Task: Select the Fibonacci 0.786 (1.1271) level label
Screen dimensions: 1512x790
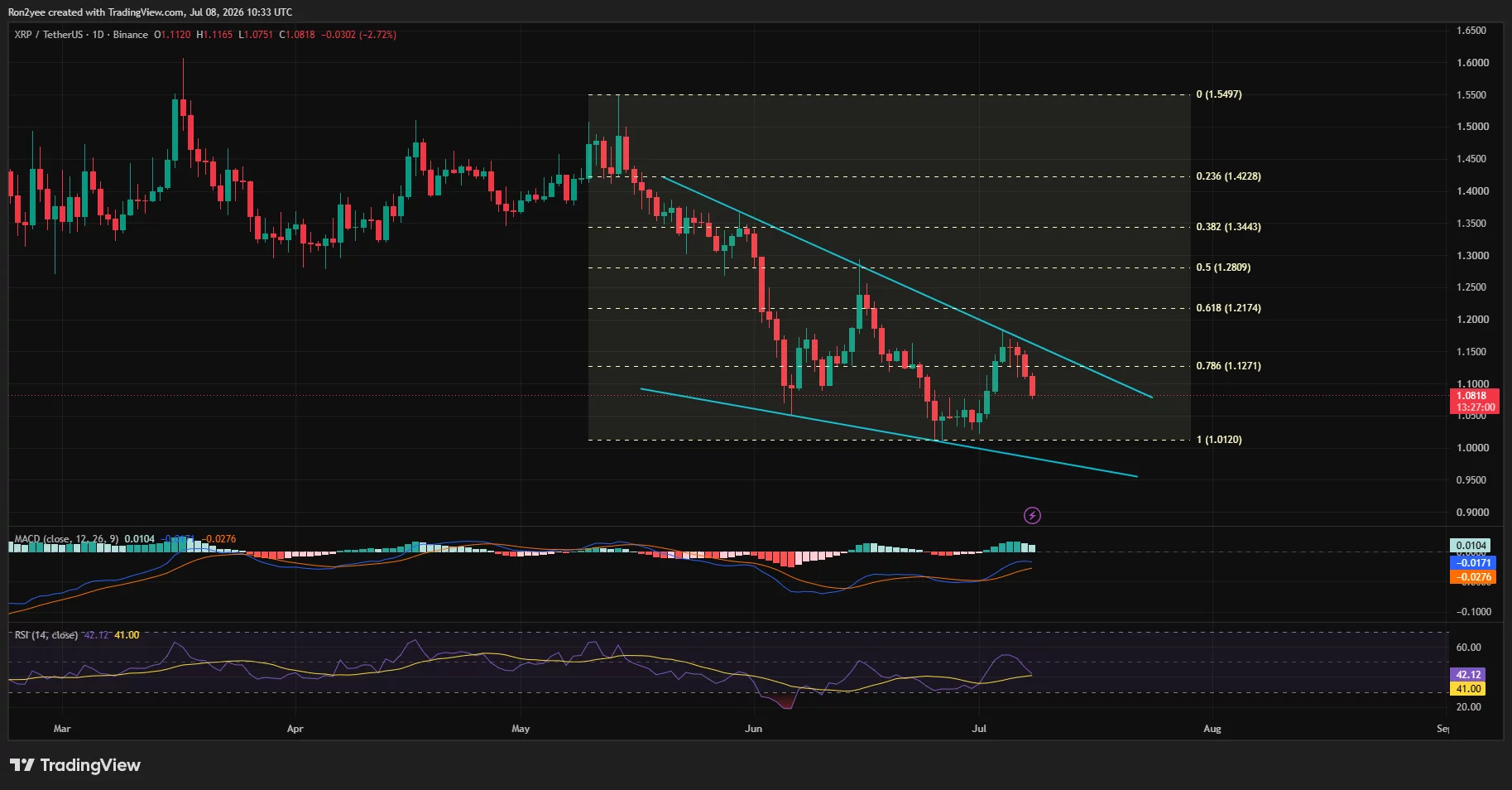Action: 1229,366
